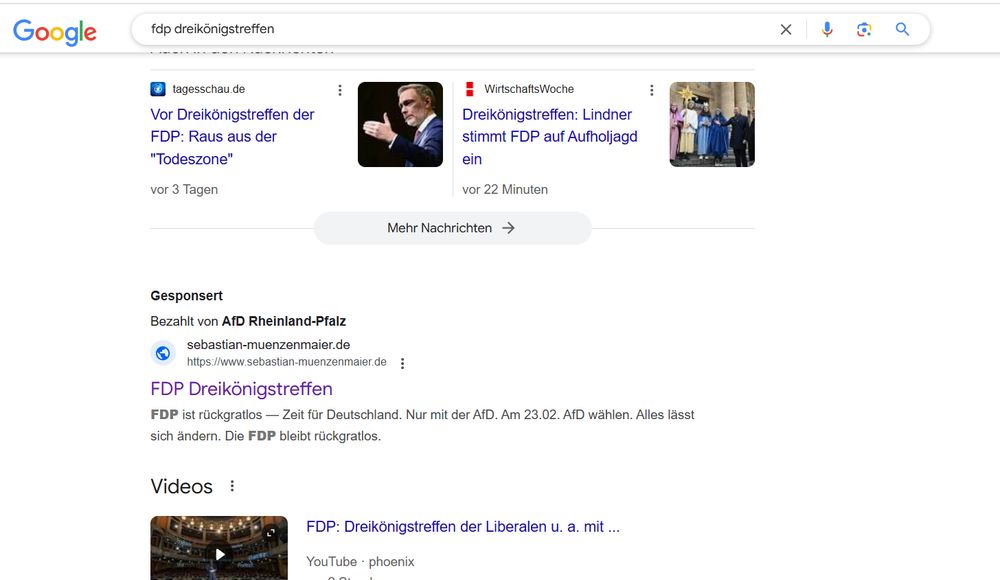Click the sebastian-muenzenmaier.de globe favicon
This screenshot has height=580, width=1000.
pyautogui.click(x=163, y=353)
